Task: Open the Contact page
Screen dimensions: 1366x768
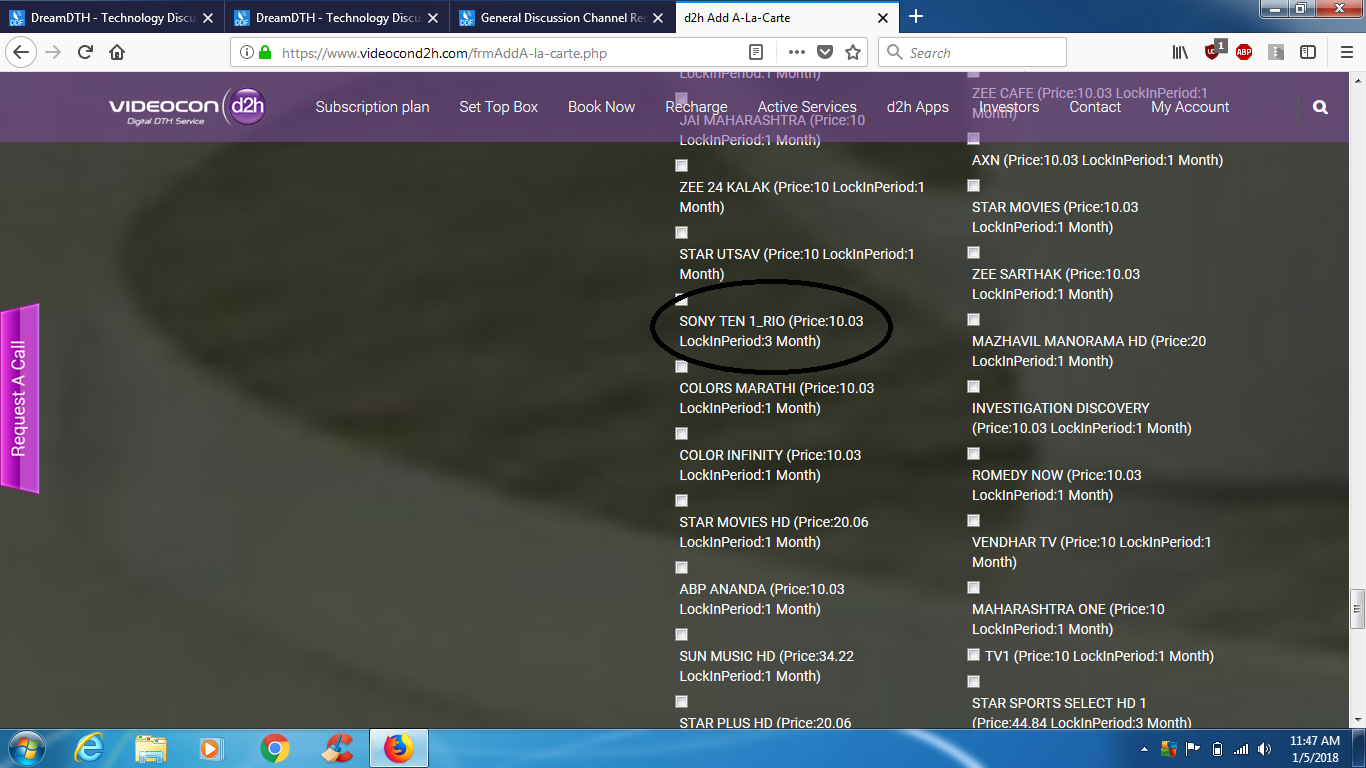Action: click(x=1095, y=107)
